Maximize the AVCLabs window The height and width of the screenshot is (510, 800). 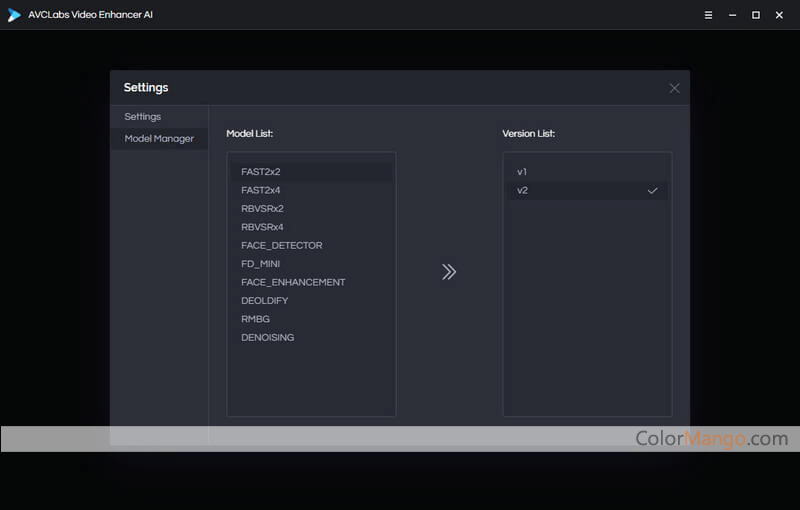point(756,15)
